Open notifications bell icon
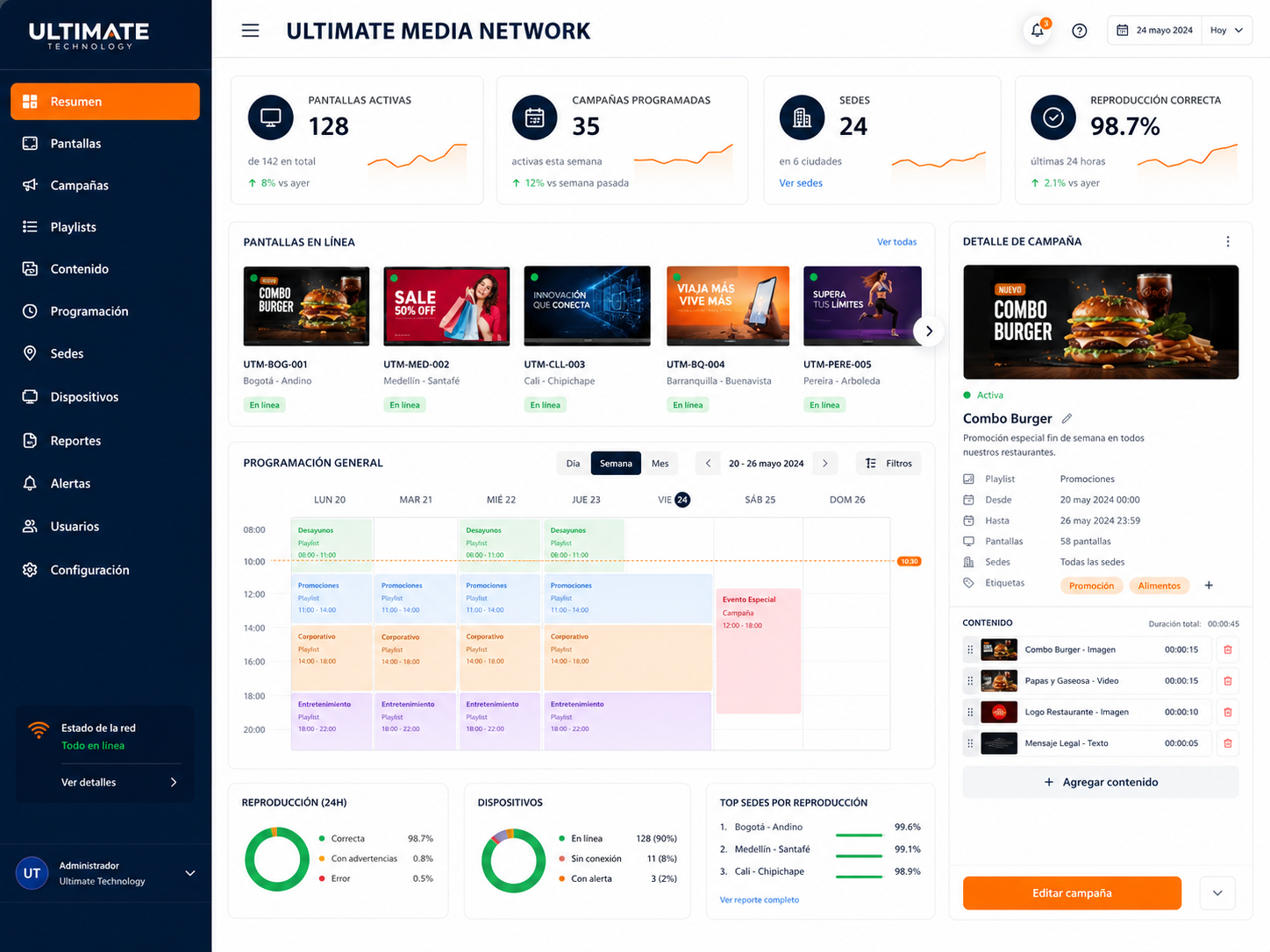Viewport: 1270px width, 952px height. pyautogui.click(x=1038, y=31)
